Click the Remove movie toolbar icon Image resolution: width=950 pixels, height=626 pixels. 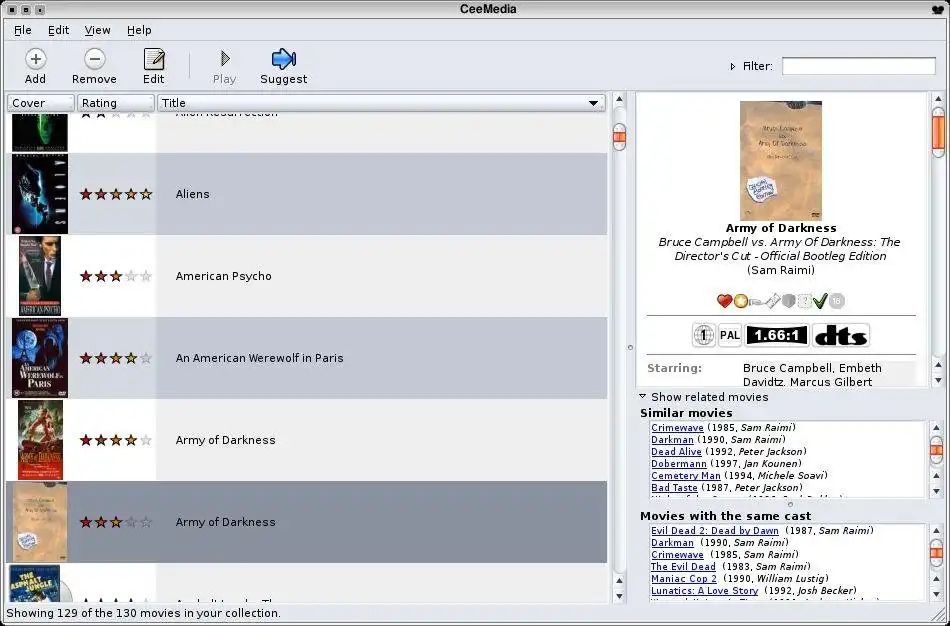coord(94,59)
